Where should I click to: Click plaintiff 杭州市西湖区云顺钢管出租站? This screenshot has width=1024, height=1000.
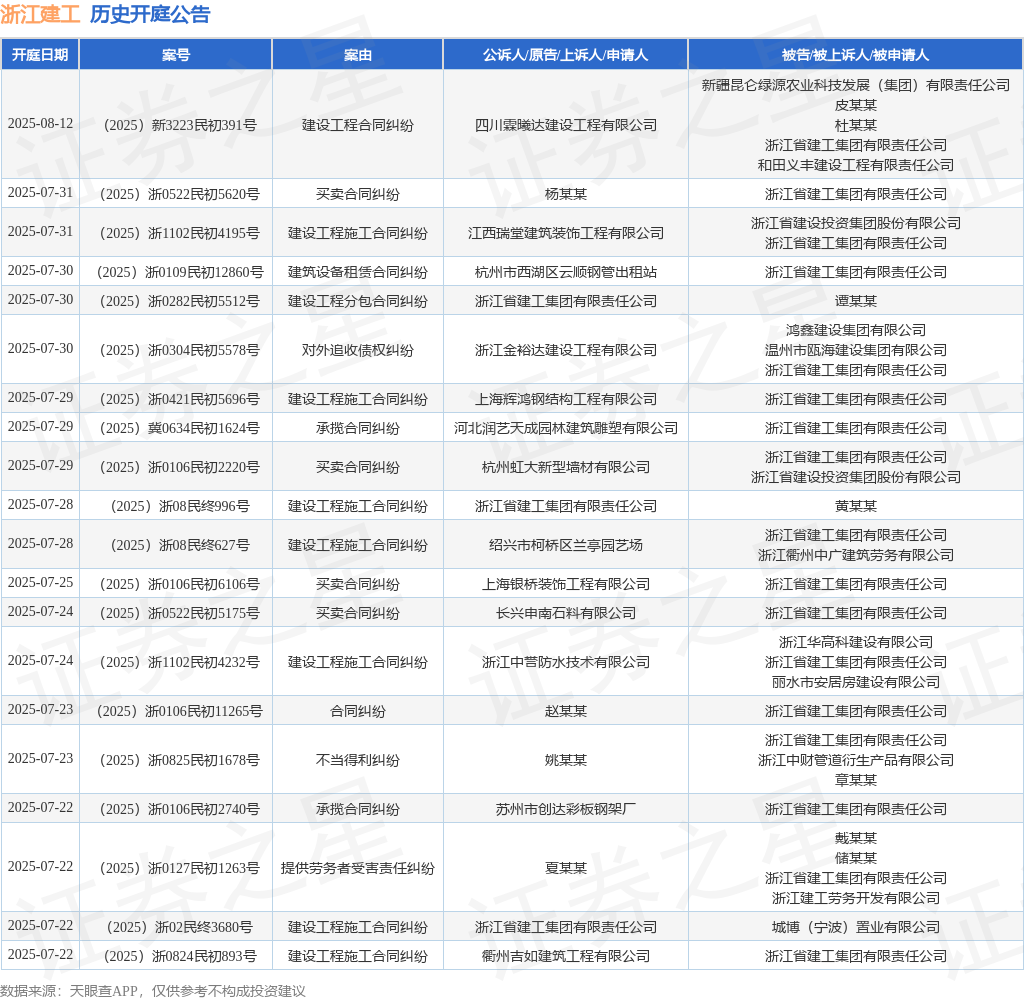[x=566, y=272]
